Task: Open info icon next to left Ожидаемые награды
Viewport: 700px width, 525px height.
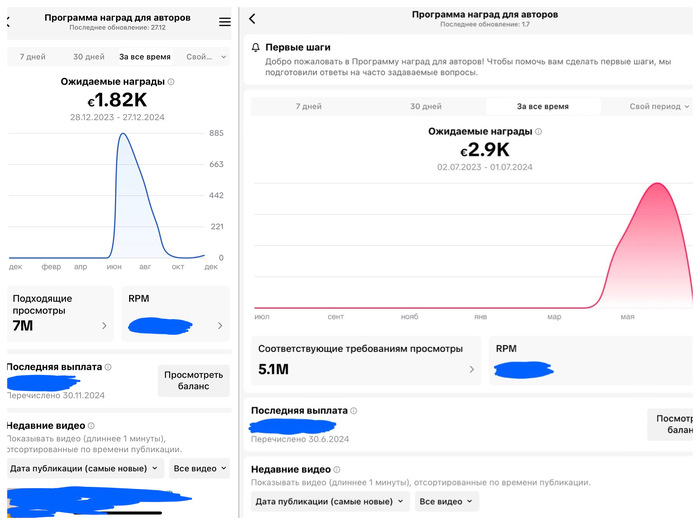Action: point(171,82)
